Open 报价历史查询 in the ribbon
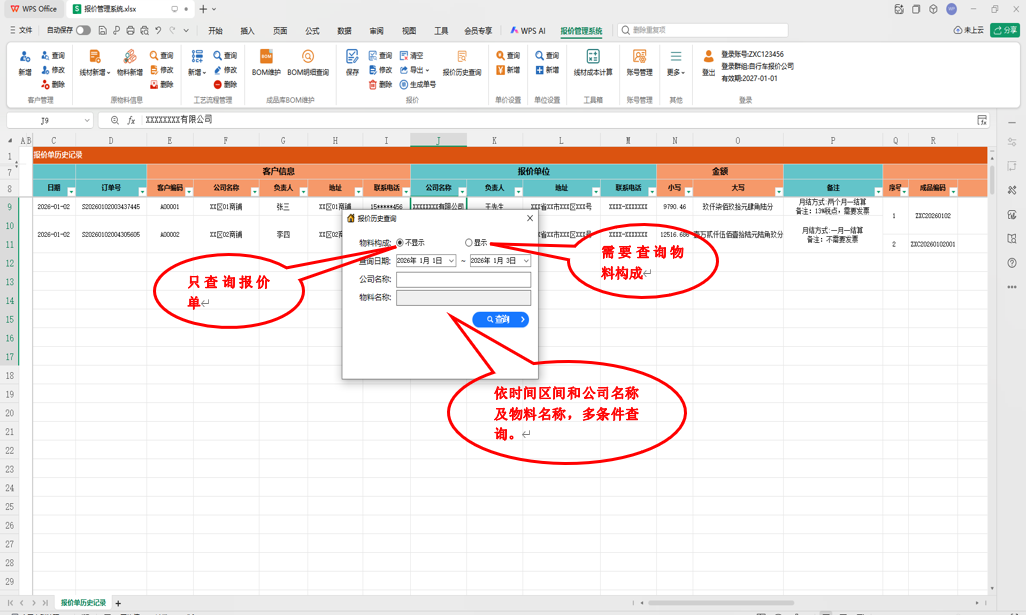The image size is (1026, 615). click(462, 63)
